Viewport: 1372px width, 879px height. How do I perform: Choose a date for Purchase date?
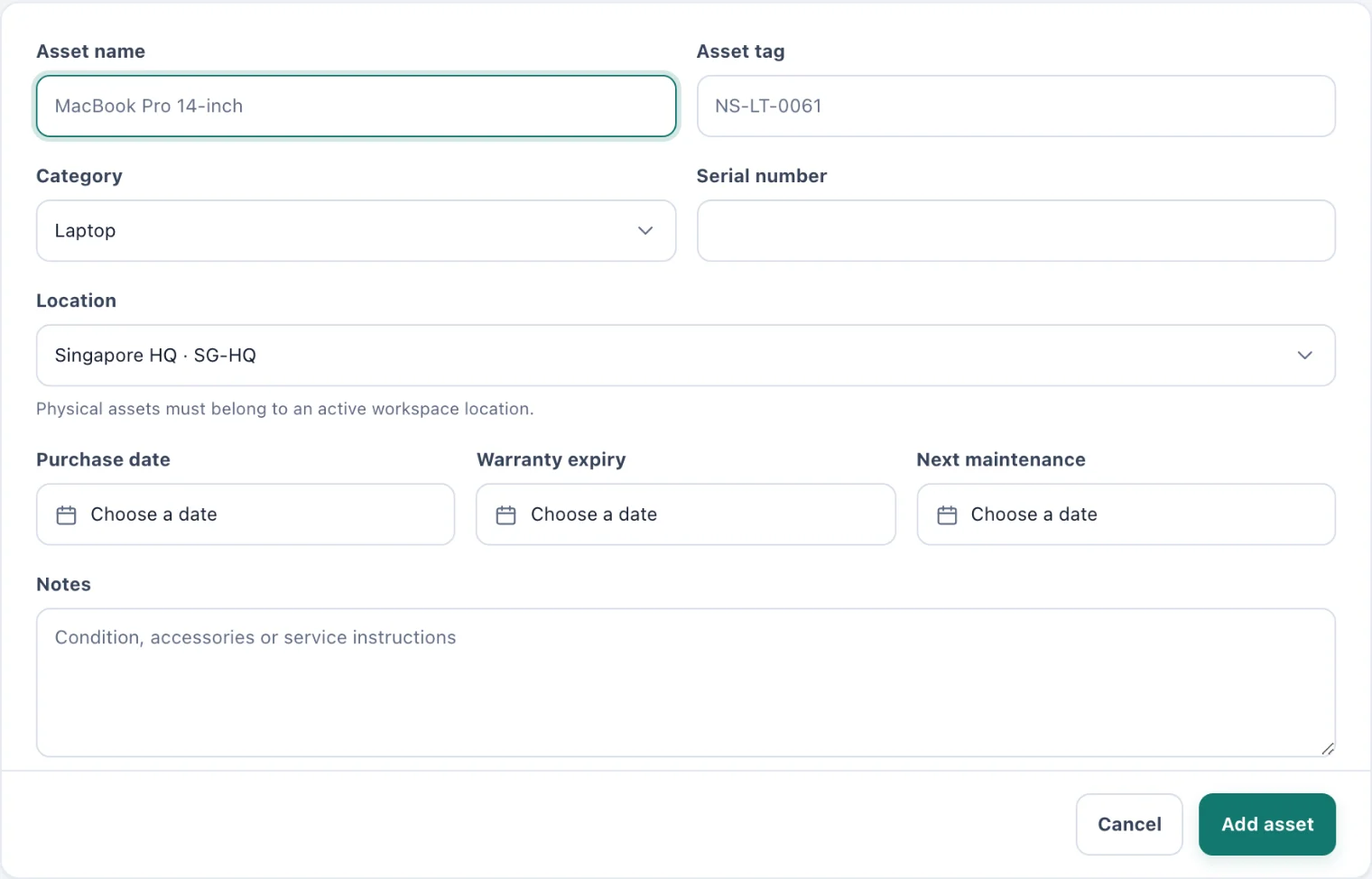pos(246,514)
